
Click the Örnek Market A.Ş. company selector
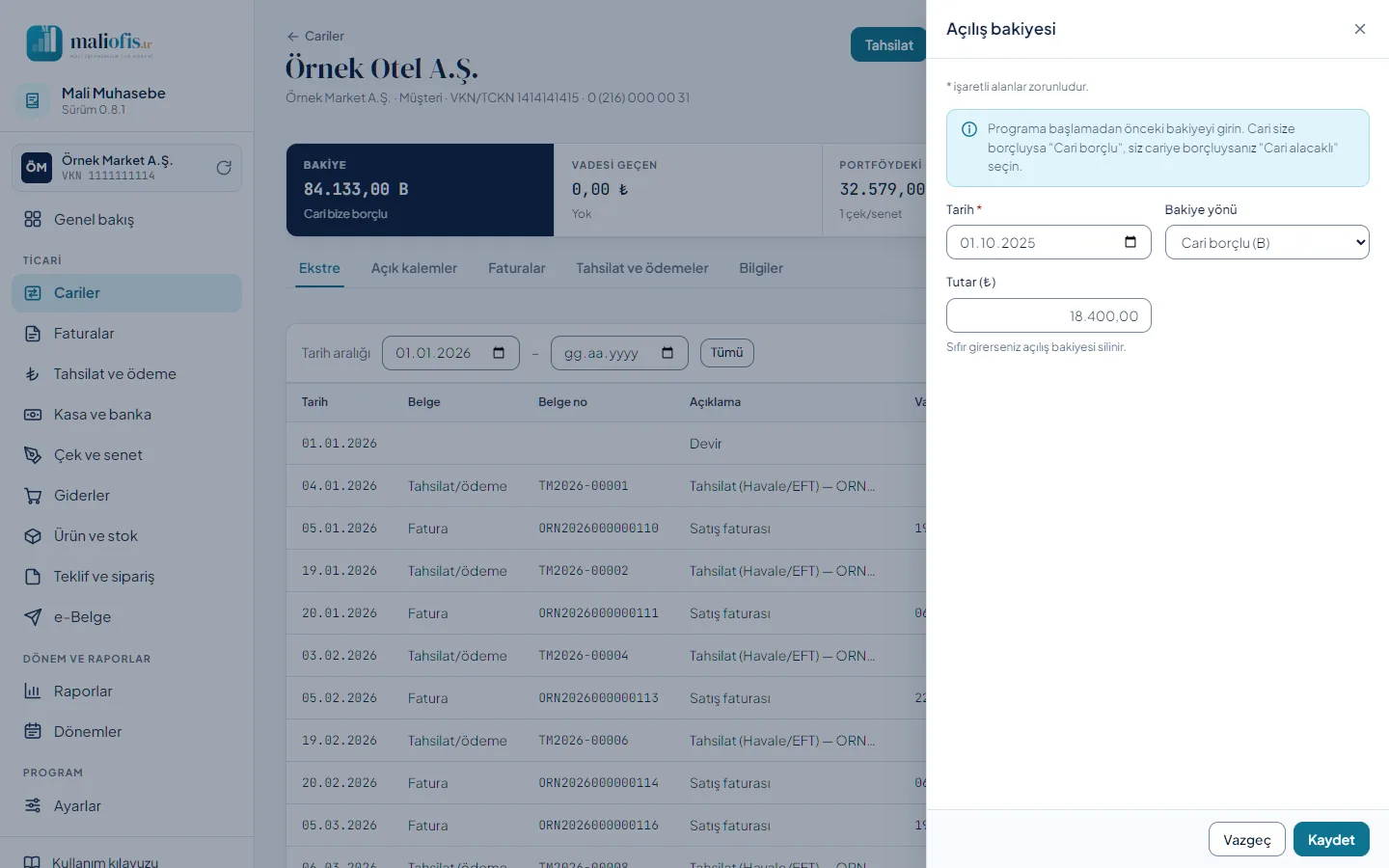point(127,168)
